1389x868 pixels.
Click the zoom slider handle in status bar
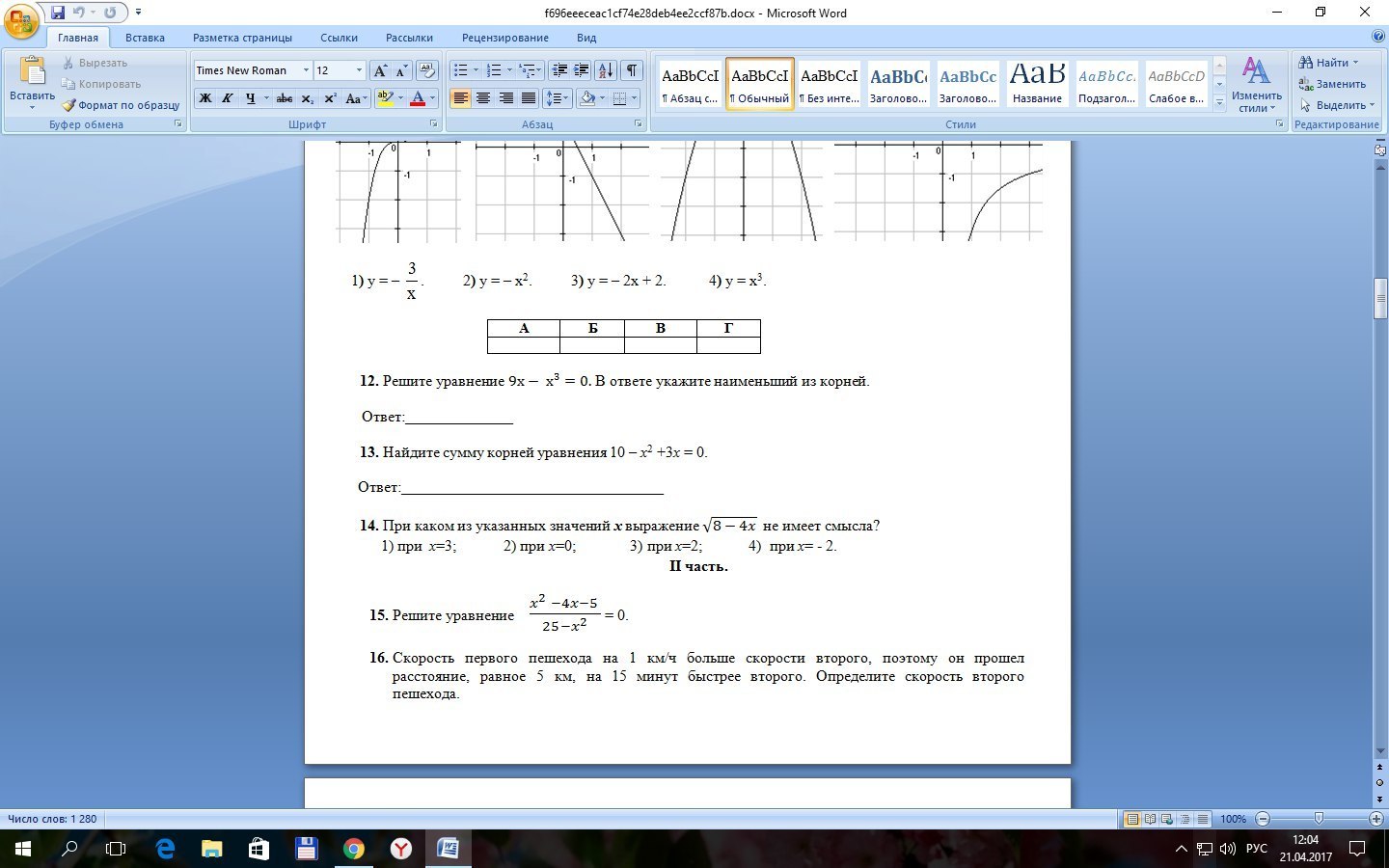click(x=1319, y=819)
